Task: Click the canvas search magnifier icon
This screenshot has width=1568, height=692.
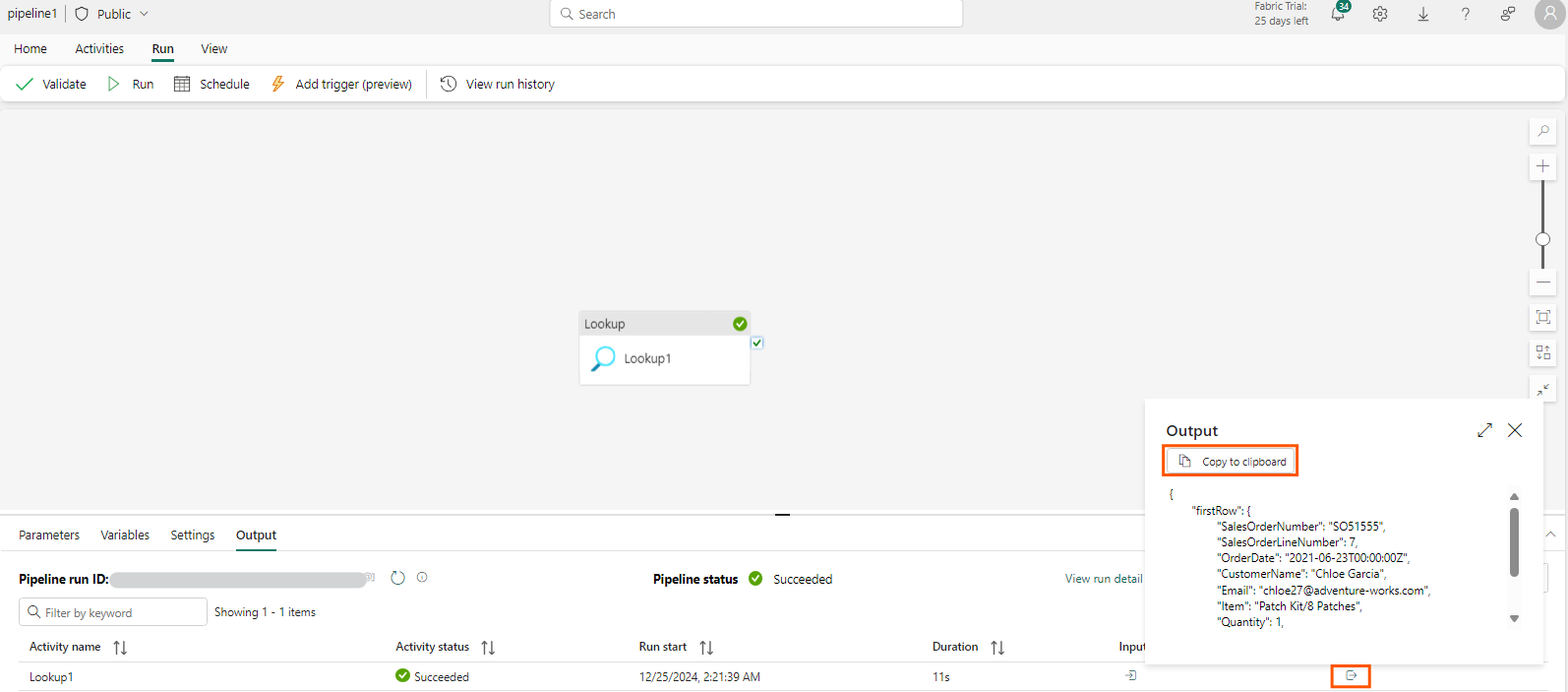Action: (x=1543, y=131)
